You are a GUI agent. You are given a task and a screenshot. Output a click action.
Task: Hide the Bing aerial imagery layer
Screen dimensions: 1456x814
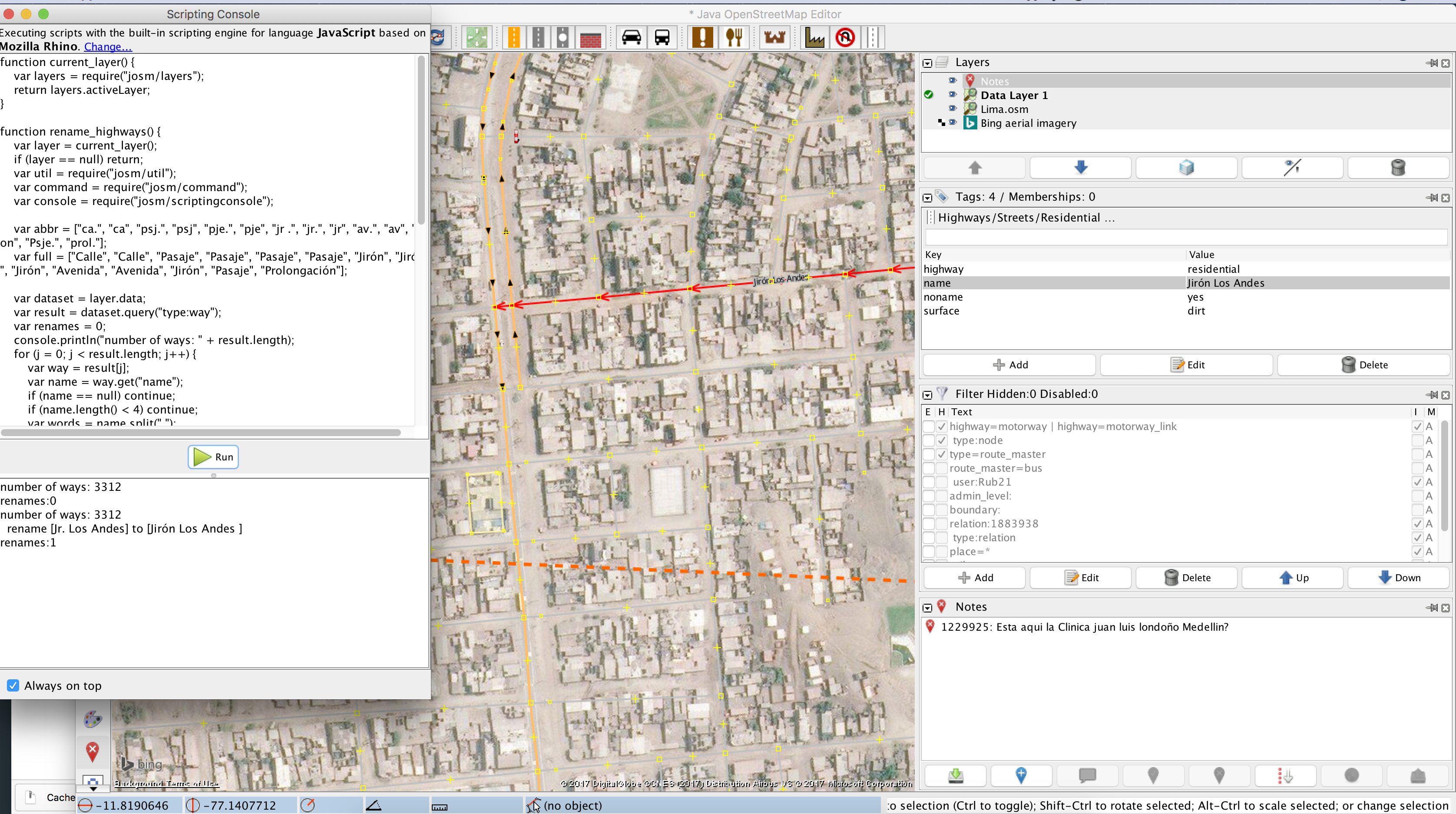pyautogui.click(x=953, y=122)
